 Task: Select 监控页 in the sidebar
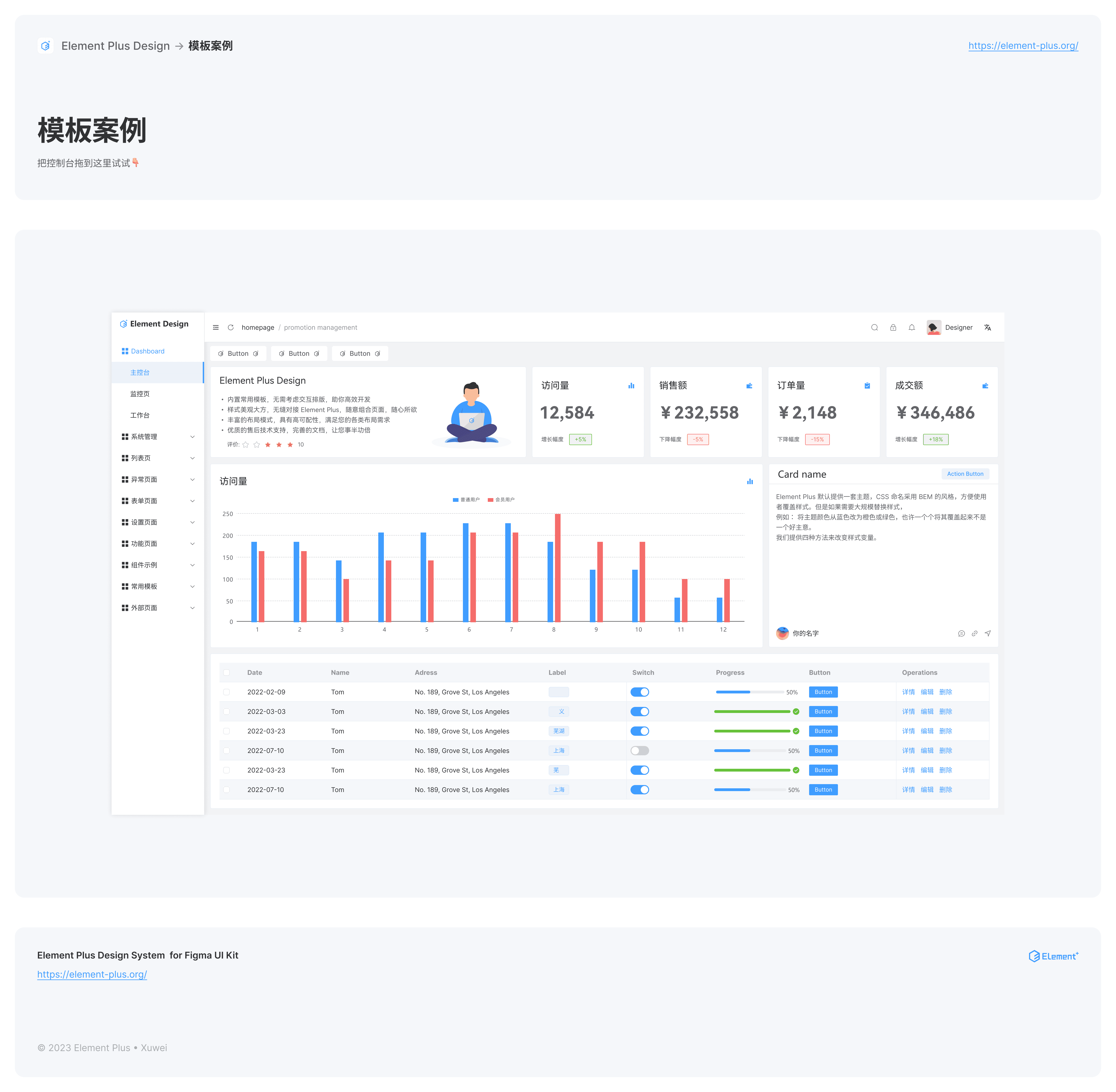pos(140,393)
